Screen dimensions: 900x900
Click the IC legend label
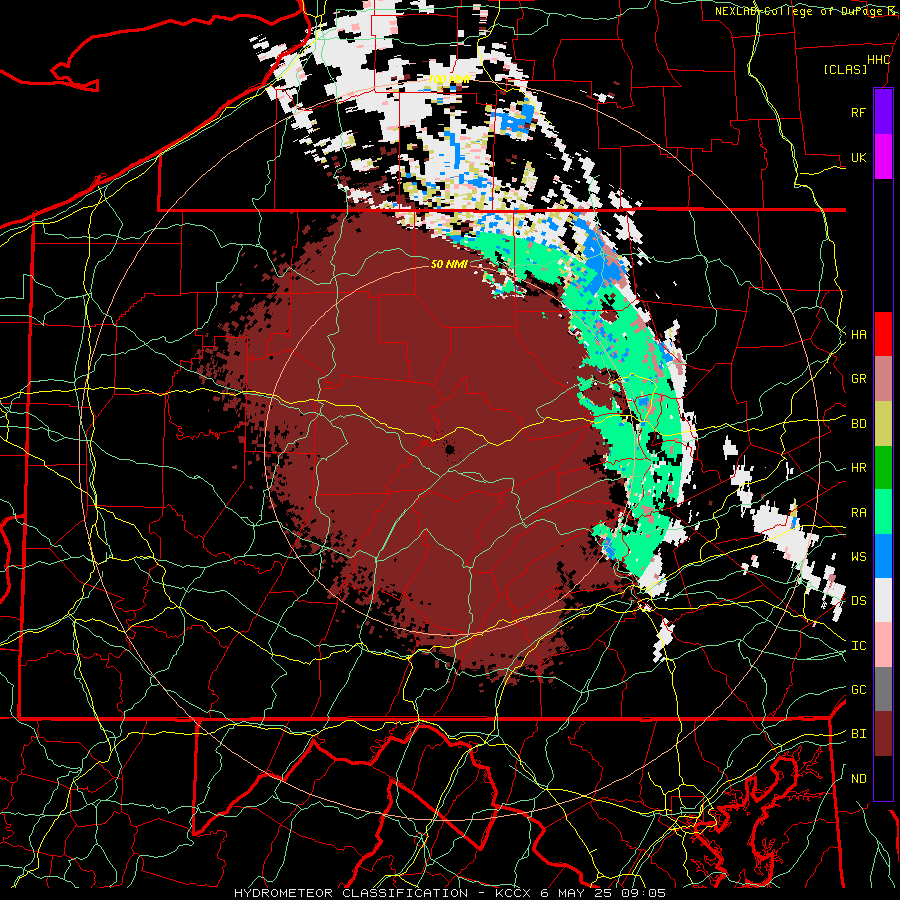[x=858, y=645]
